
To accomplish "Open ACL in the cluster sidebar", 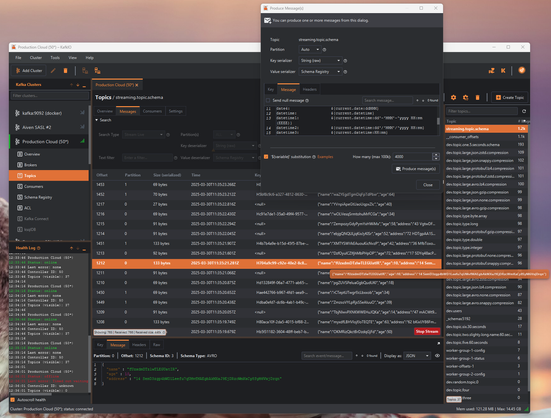I will click(x=27, y=208).
